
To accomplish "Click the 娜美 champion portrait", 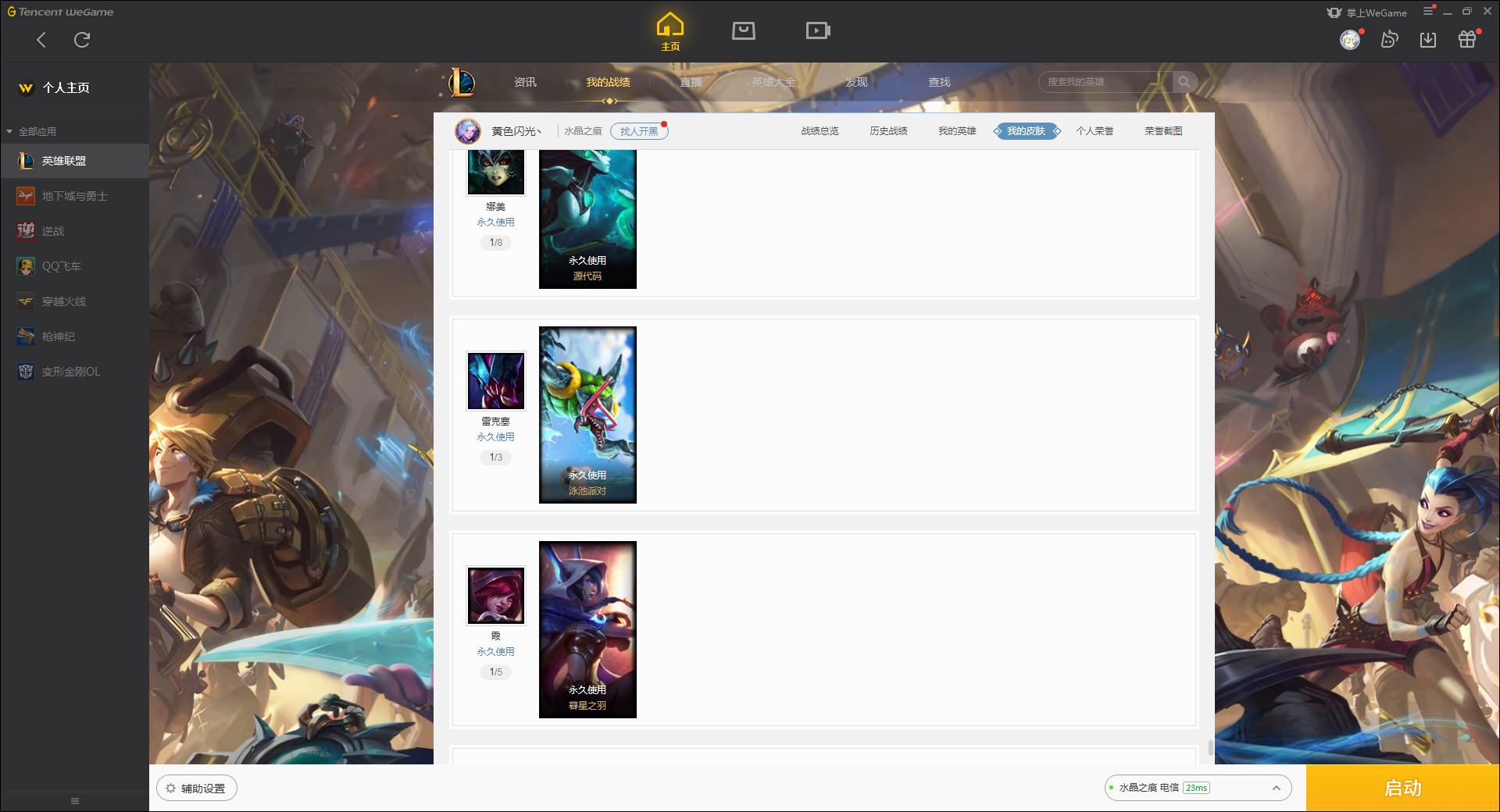I will pos(496,173).
